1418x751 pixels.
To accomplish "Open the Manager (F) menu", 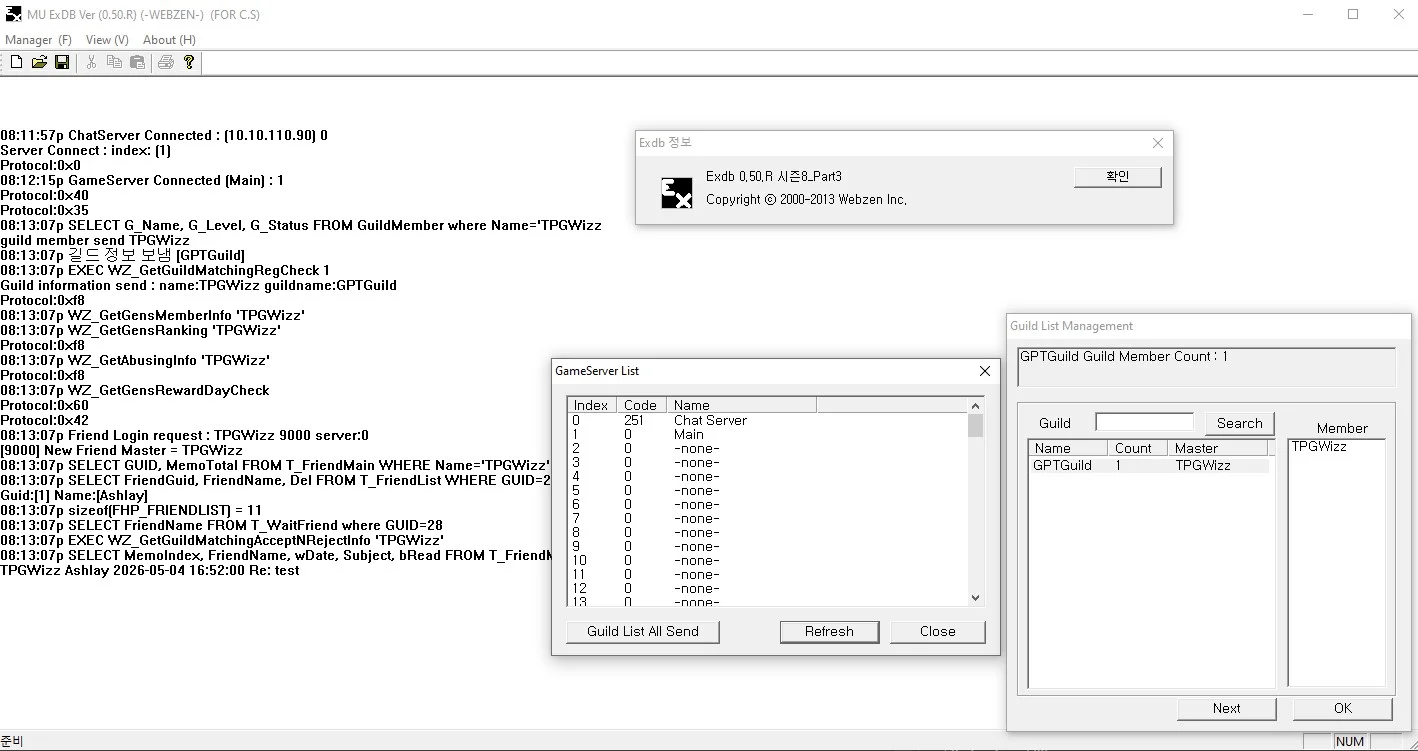I will pyautogui.click(x=38, y=40).
